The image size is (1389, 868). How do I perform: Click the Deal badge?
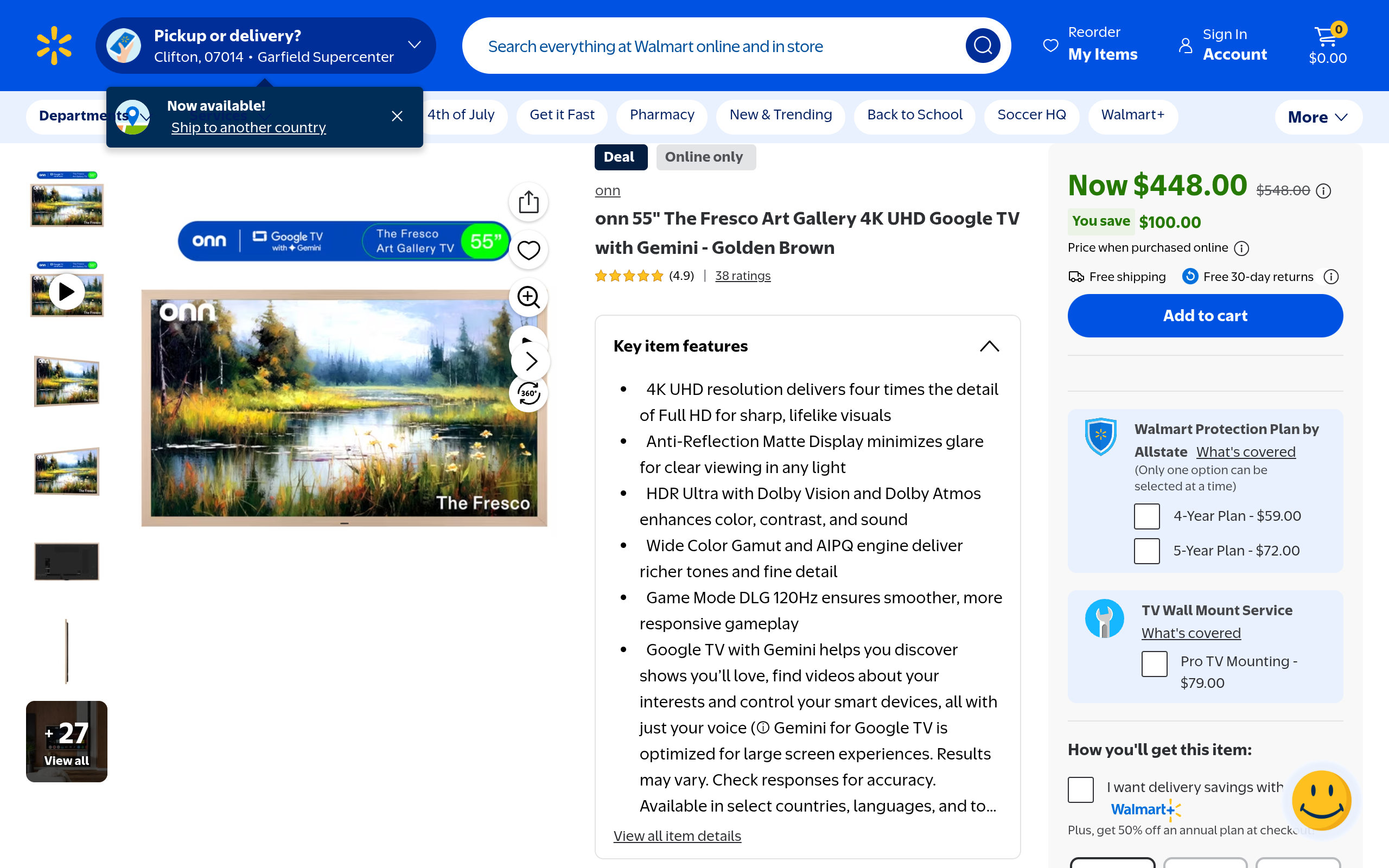(621, 157)
